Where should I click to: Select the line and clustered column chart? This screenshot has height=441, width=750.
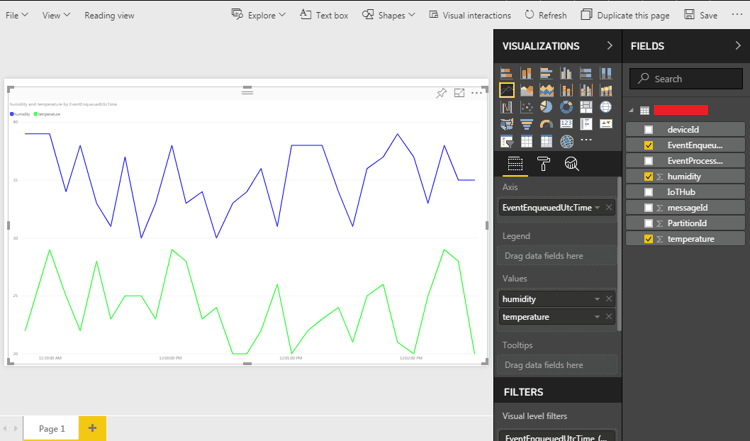pyautogui.click(x=586, y=90)
